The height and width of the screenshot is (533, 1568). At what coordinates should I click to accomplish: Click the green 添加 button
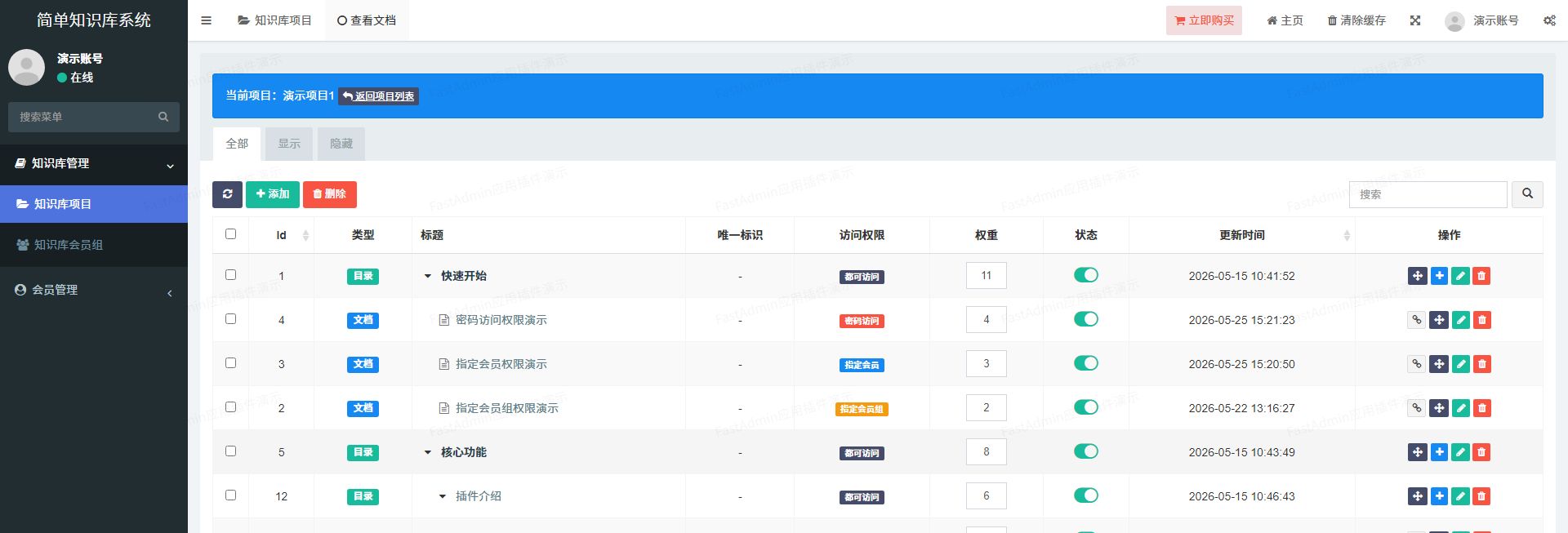point(273,194)
